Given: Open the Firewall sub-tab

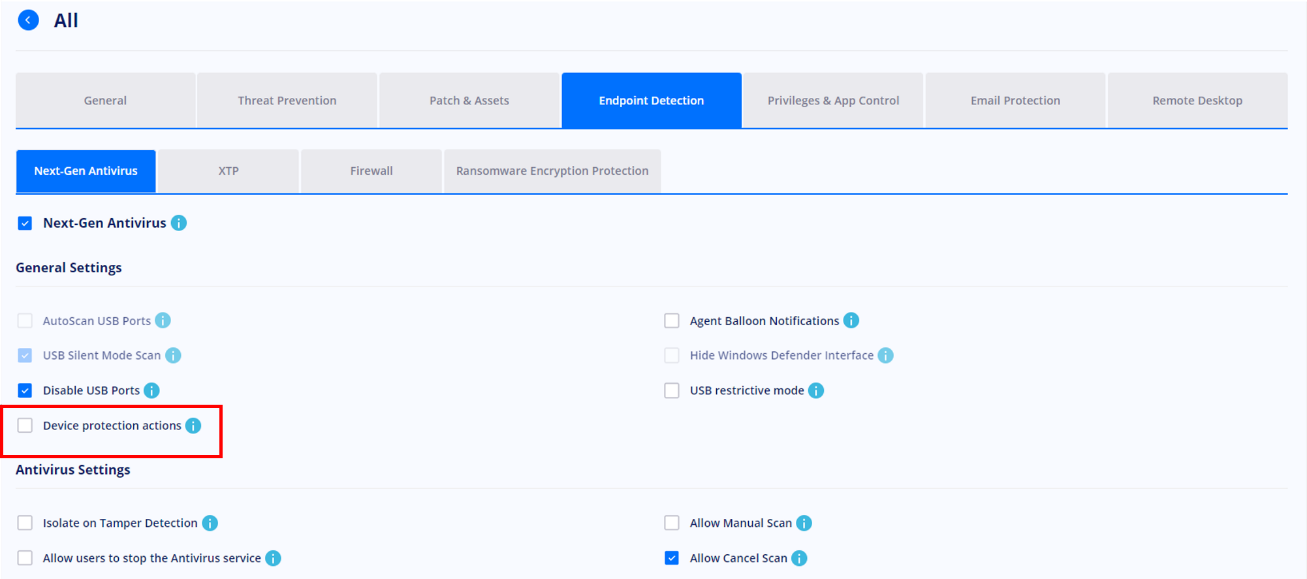Looking at the screenshot, I should click(x=371, y=171).
